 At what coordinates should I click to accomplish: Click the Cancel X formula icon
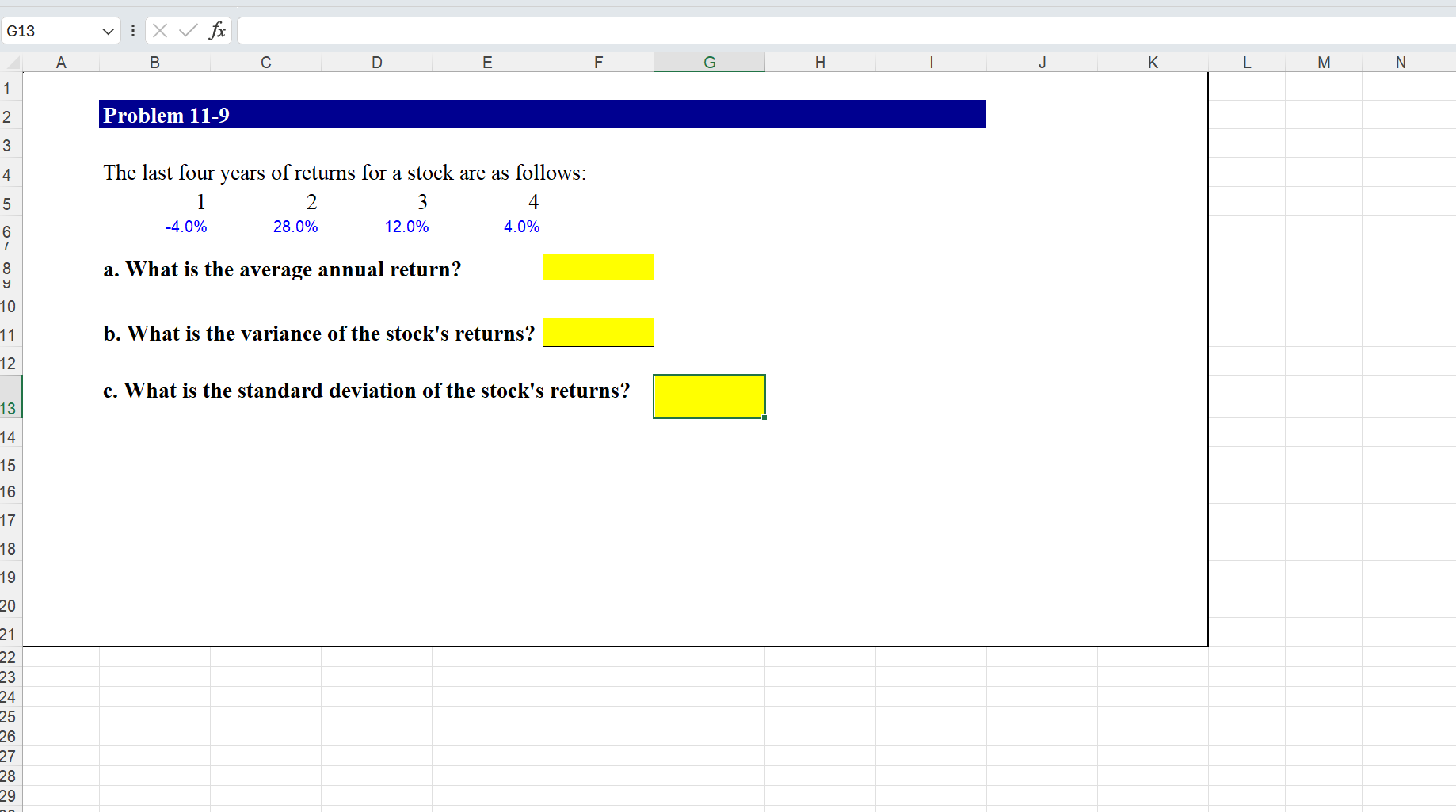point(160,31)
